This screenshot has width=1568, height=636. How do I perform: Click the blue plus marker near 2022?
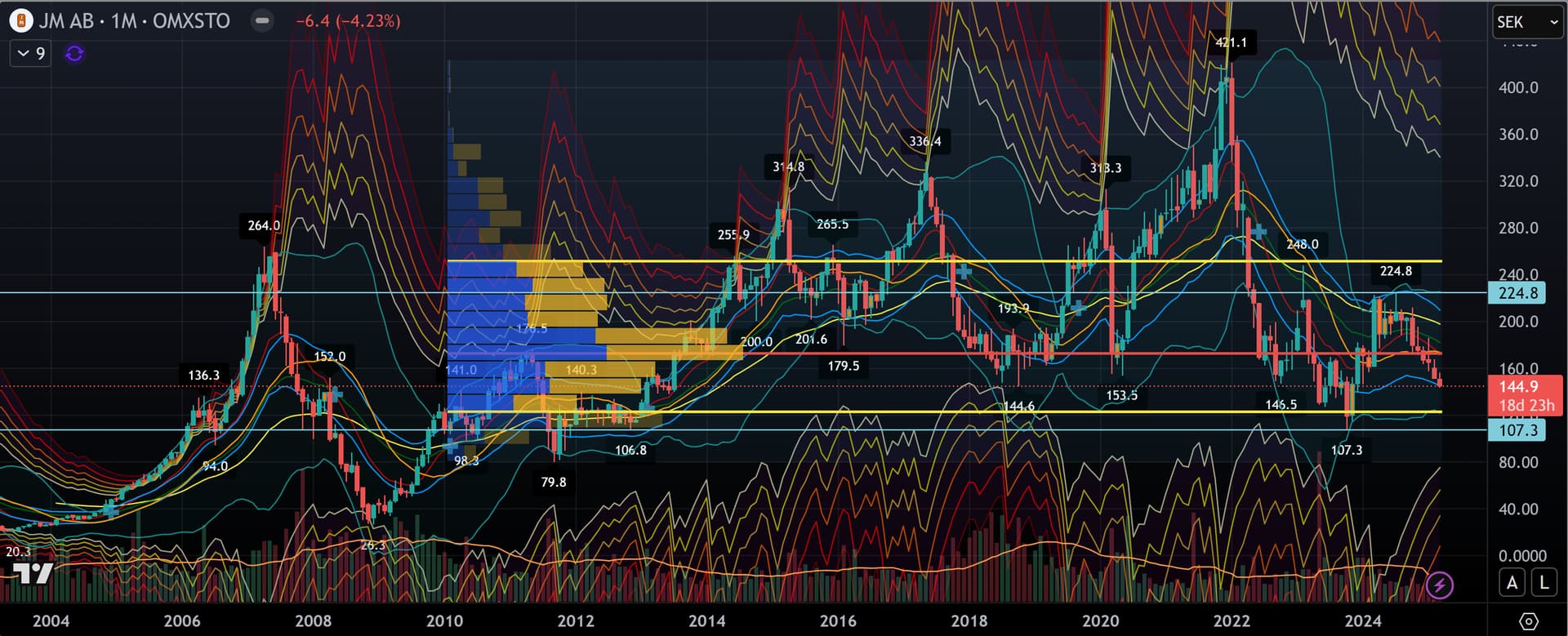click(1258, 233)
